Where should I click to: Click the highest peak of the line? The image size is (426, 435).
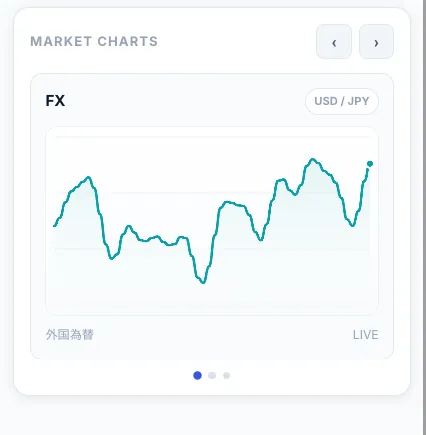tap(312, 160)
